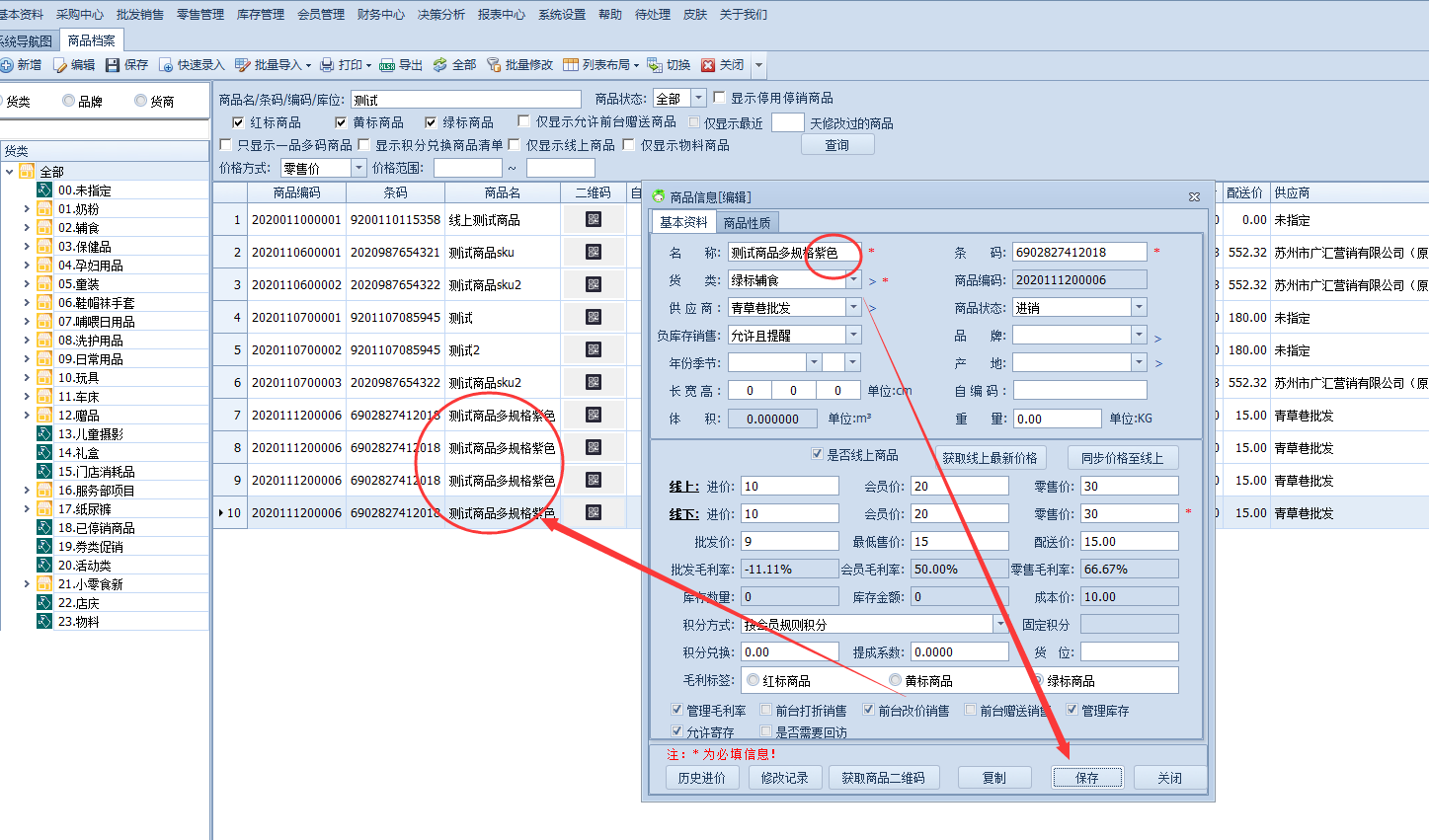The width and height of the screenshot is (1429, 840).
Task: Click the dialog 保存 button
Action: (x=1087, y=778)
